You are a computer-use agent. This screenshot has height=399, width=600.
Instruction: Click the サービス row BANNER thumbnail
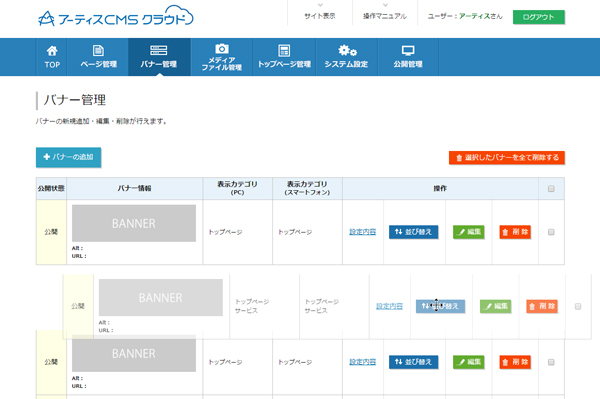pos(161,297)
